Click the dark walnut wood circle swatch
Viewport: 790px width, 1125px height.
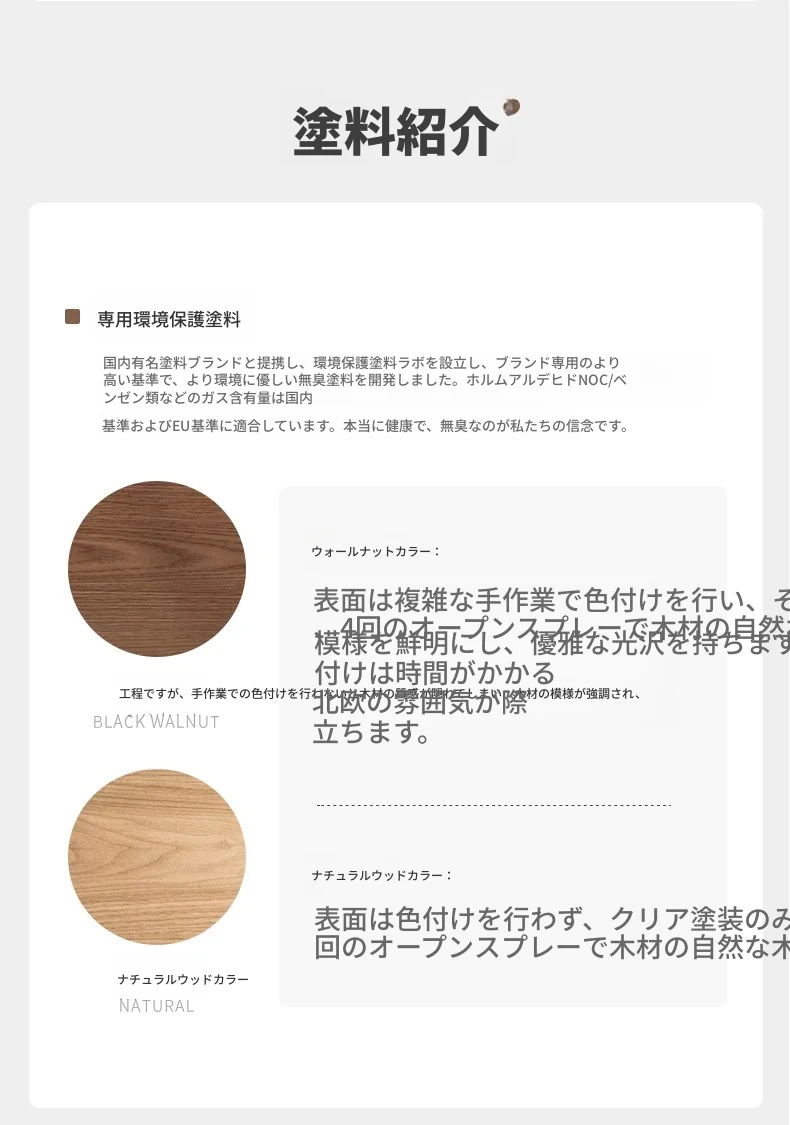[157, 568]
